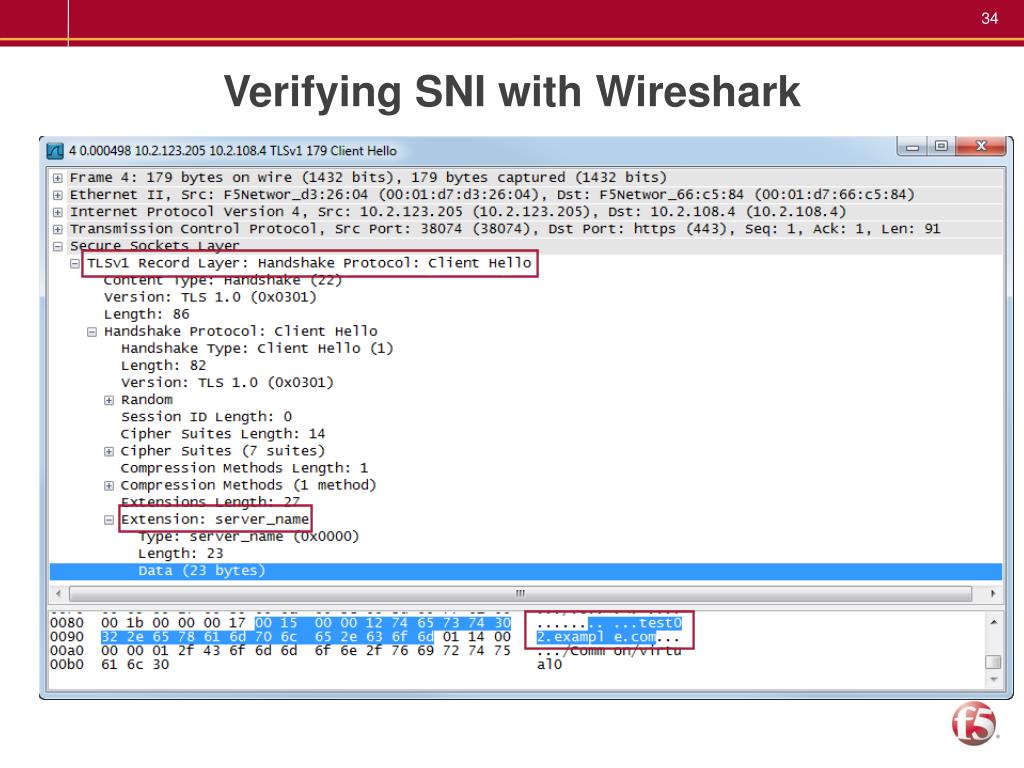Click the Wireshark fin icon in title bar
1024x768 pixels.
click(55, 151)
